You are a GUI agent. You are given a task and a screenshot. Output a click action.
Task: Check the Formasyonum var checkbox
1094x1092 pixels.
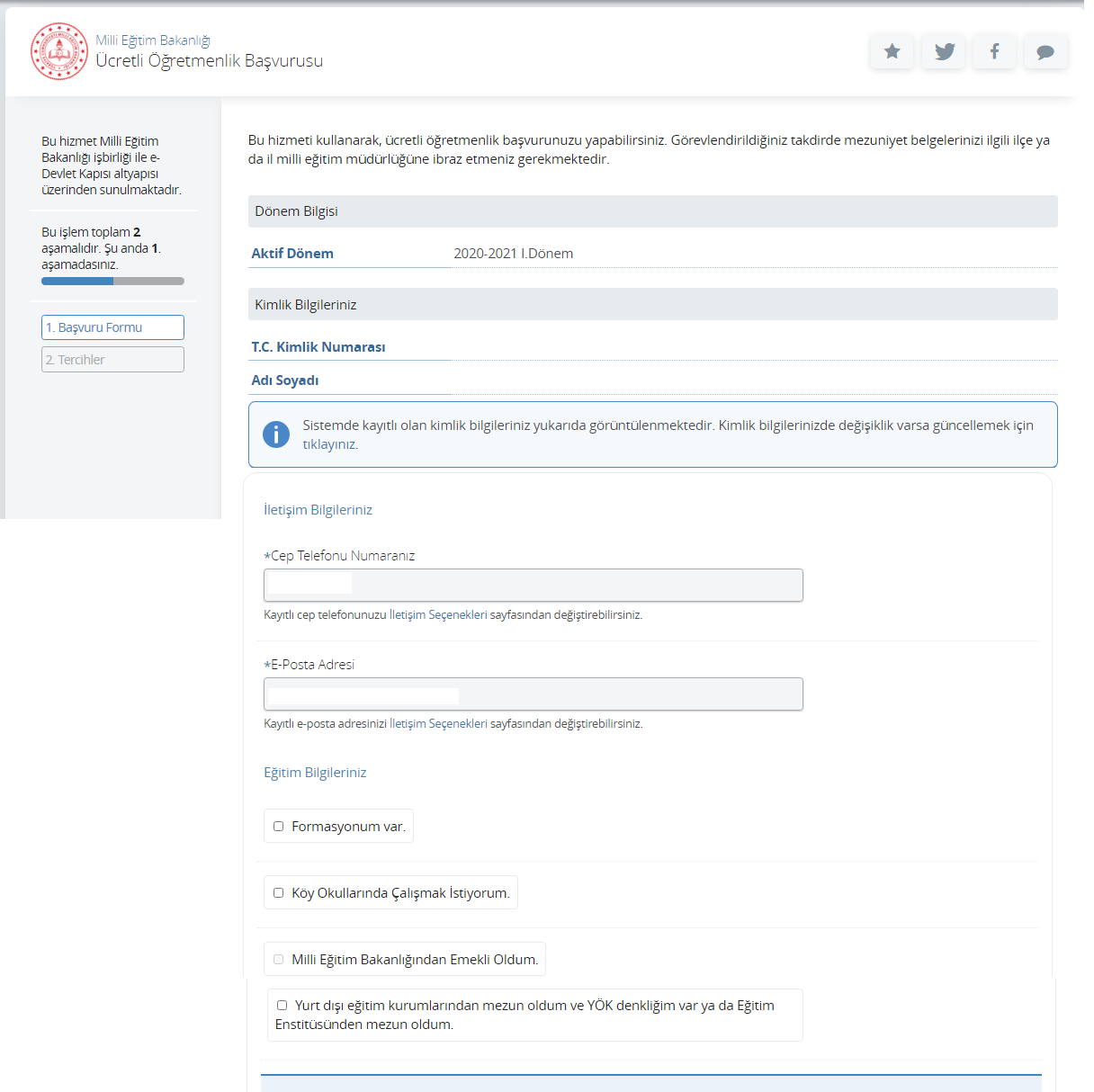[x=279, y=827]
